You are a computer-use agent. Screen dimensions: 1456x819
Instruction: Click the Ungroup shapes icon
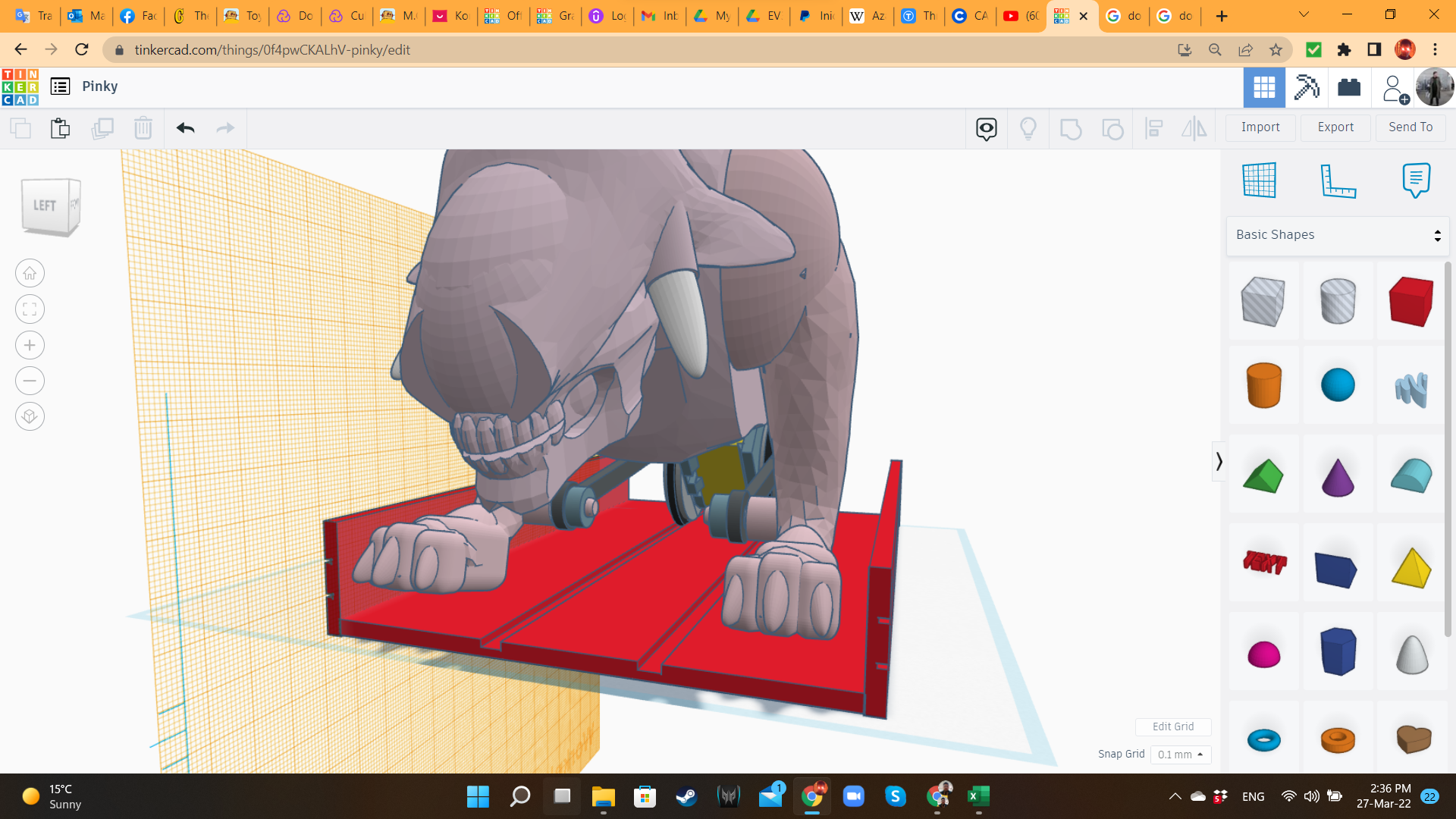click(x=1112, y=129)
